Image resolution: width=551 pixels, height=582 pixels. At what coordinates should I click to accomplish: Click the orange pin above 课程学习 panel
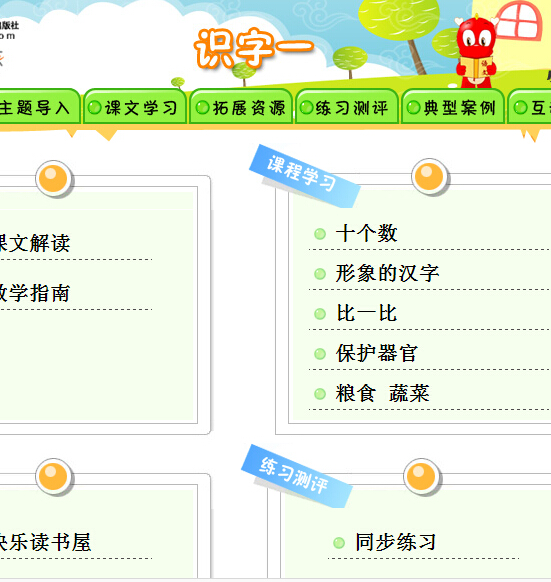[x=430, y=177]
